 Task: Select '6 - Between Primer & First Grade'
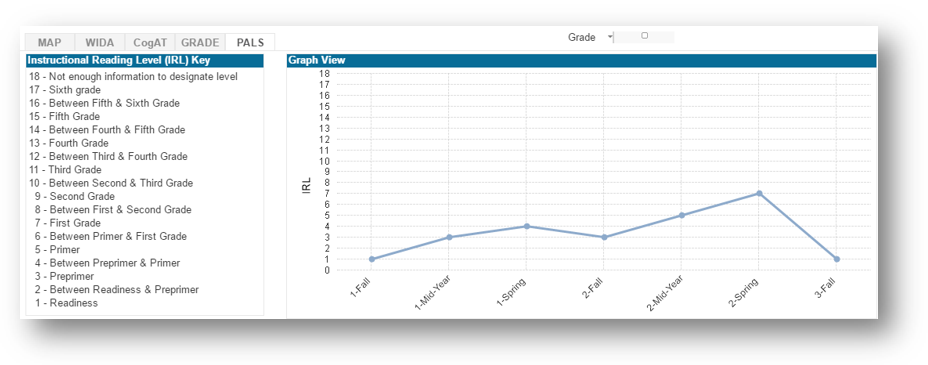(x=111, y=236)
